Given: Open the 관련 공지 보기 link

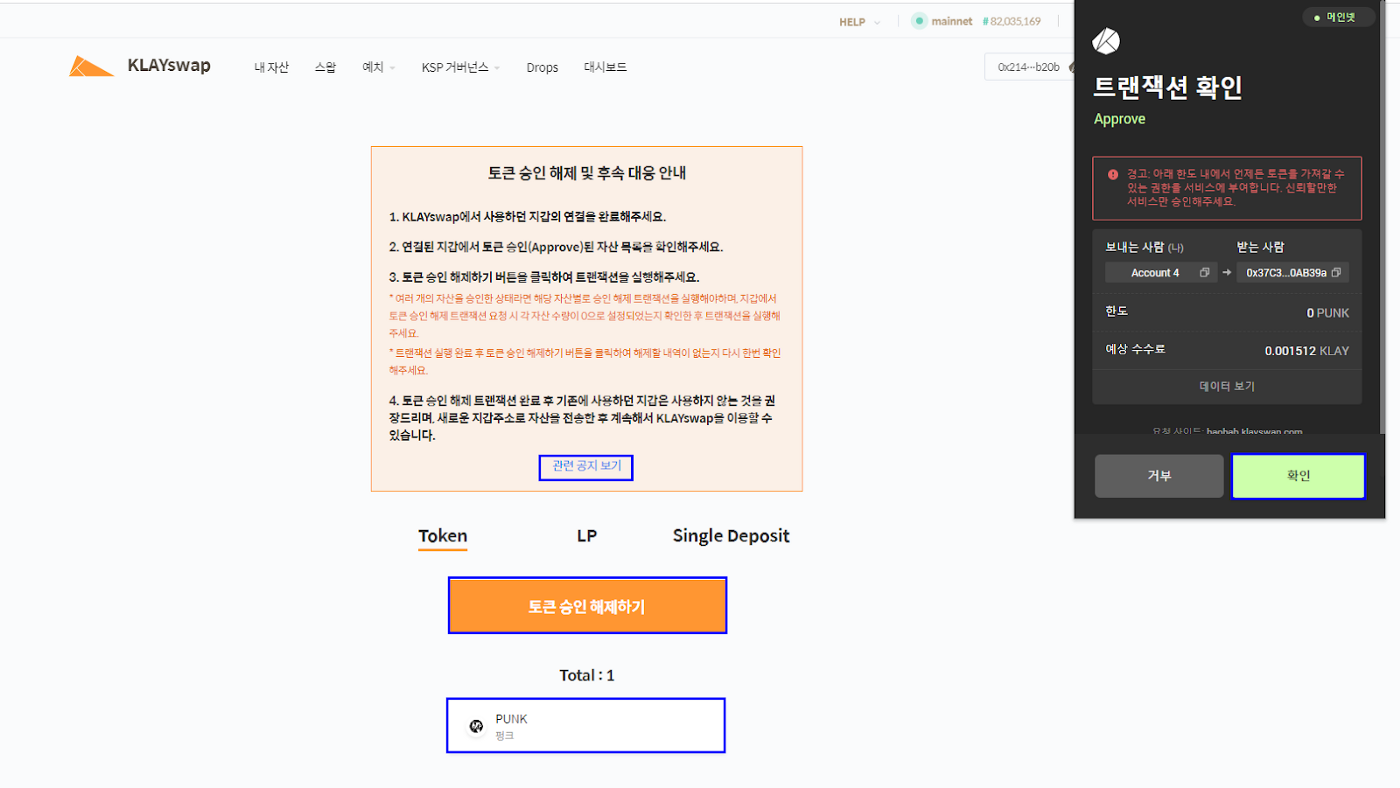Looking at the screenshot, I should pos(586,467).
